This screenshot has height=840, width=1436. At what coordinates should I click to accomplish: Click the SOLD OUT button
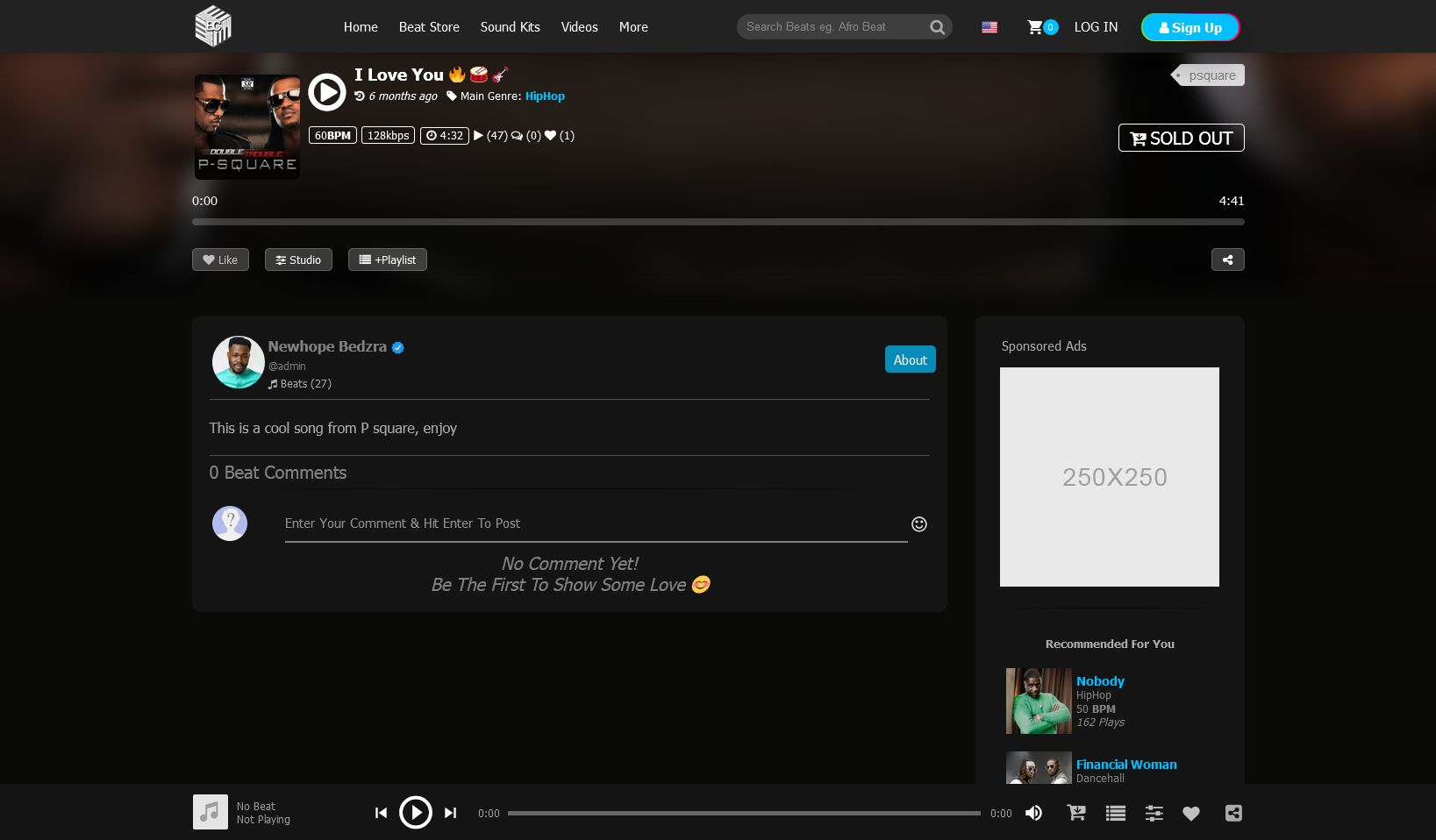tap(1182, 138)
